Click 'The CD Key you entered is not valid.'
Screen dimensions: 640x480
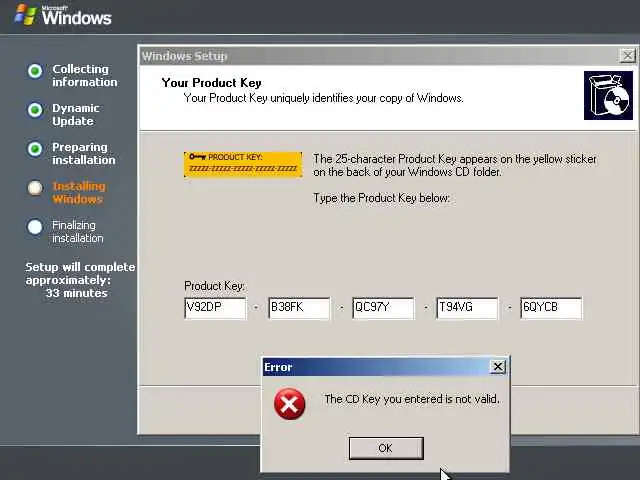click(412, 399)
